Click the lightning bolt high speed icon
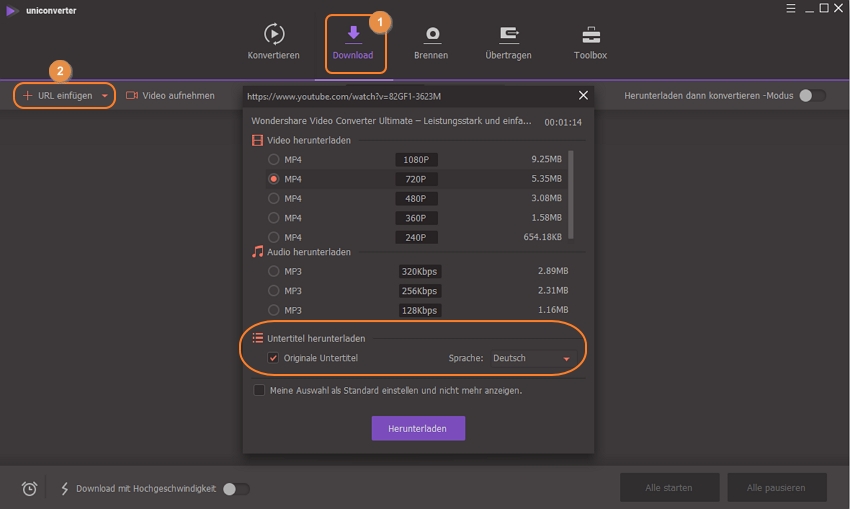This screenshot has width=850, height=509. point(65,488)
